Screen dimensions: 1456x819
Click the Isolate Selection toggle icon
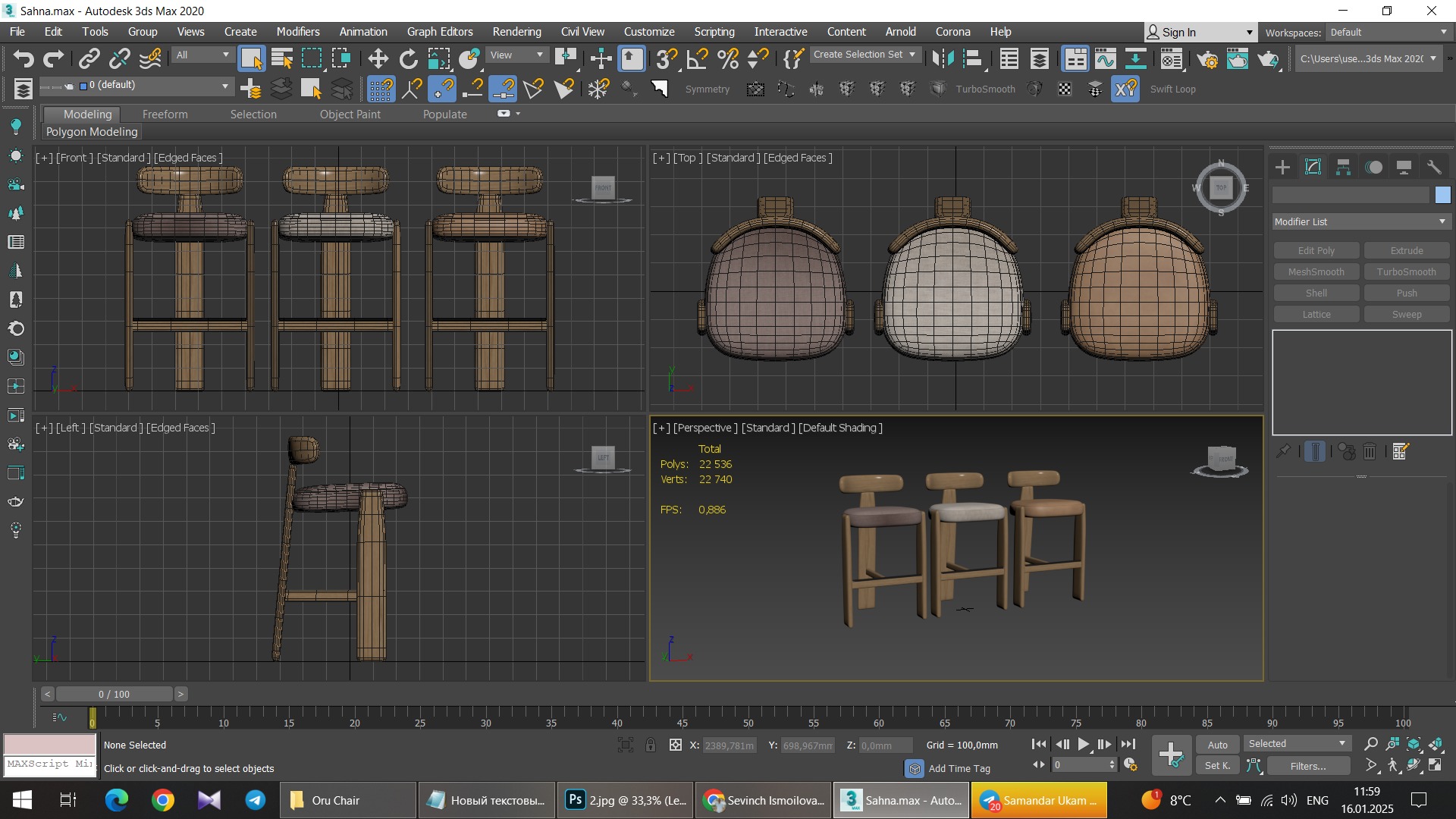(x=626, y=745)
